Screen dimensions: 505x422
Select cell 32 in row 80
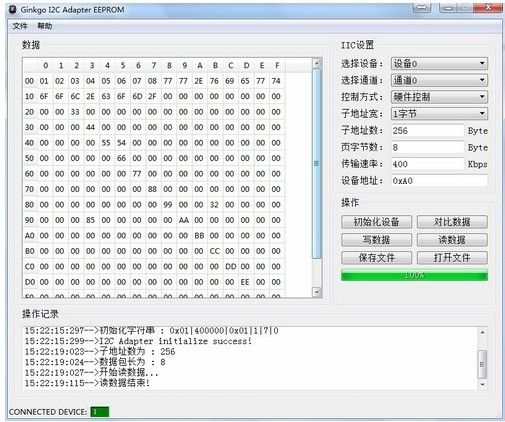point(214,204)
